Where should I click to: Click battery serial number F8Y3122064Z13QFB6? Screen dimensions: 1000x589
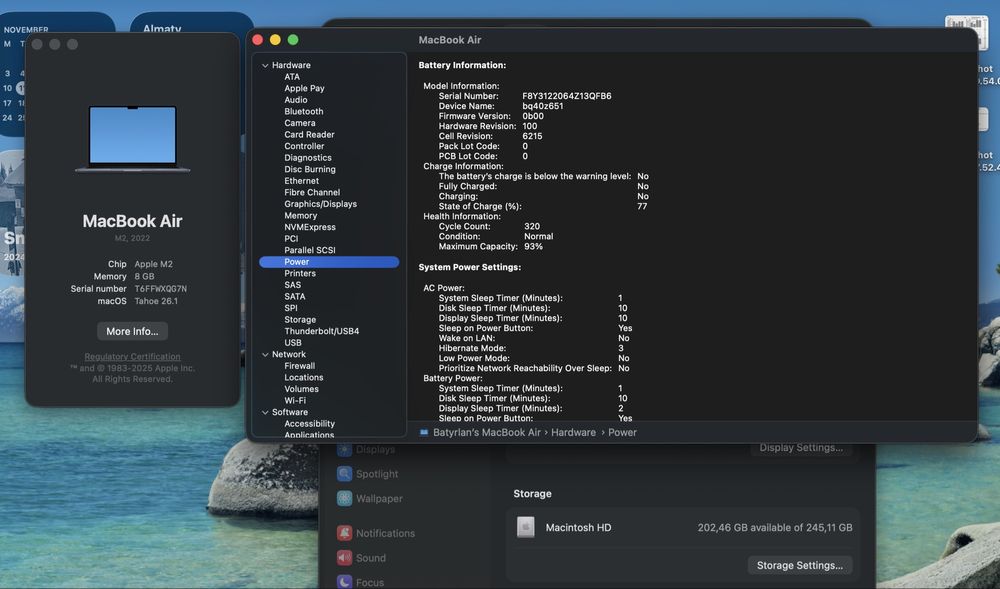(x=566, y=96)
